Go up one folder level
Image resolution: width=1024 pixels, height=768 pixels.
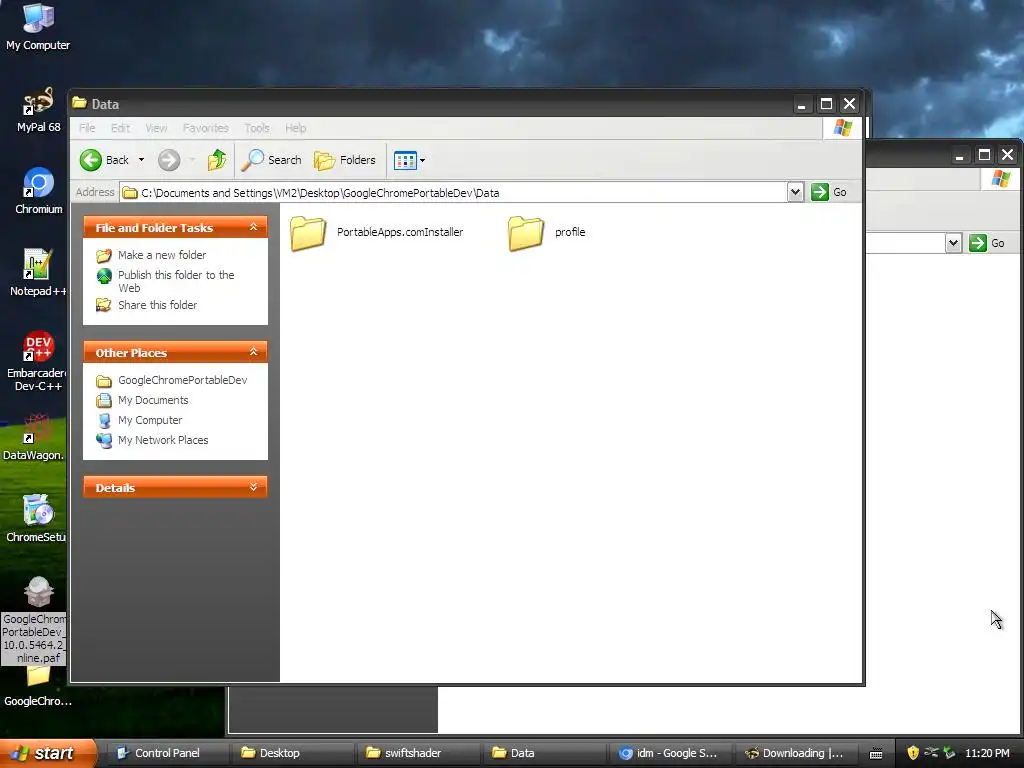click(217, 160)
